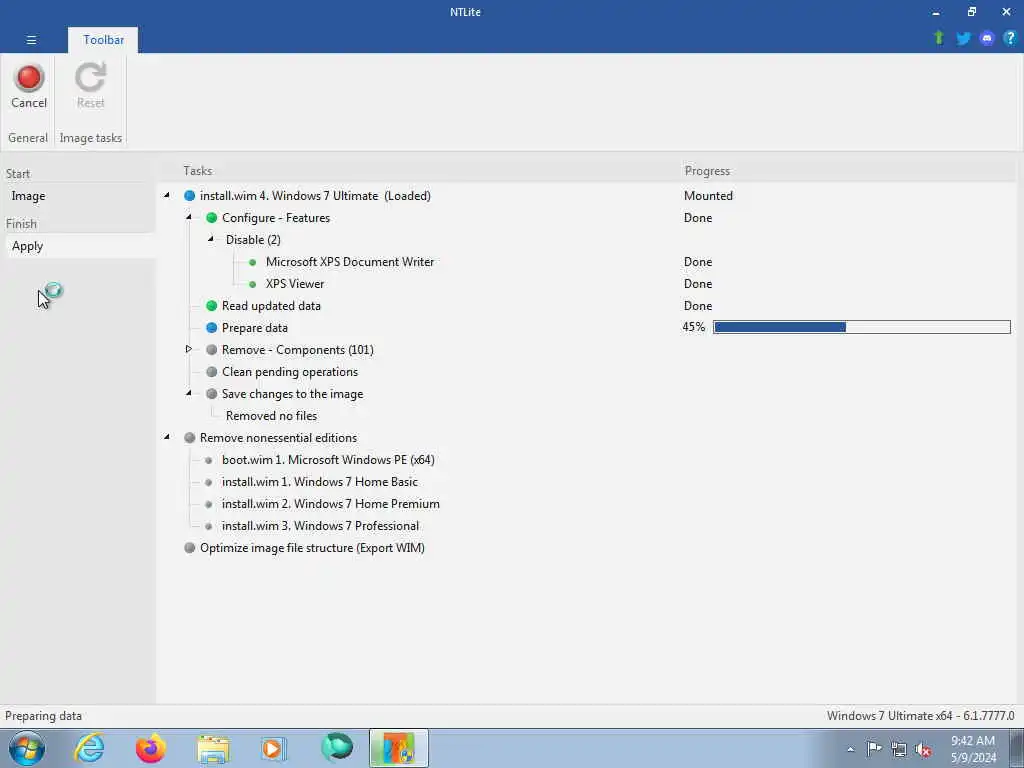Show hidden system tray icons
Screen dimensions: 1024x768
850,750
